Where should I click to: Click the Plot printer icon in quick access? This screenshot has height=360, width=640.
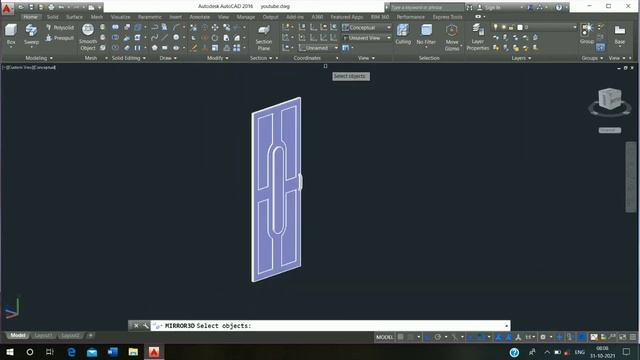[x=51, y=7]
